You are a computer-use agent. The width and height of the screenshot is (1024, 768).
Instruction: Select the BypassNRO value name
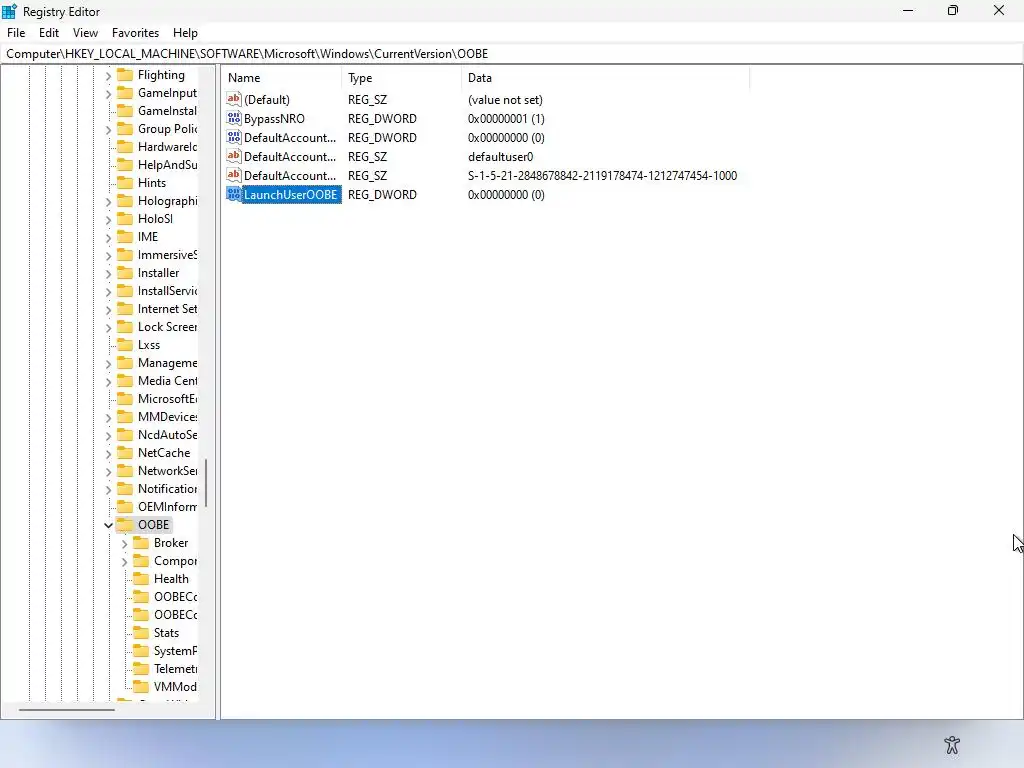[x=274, y=119]
